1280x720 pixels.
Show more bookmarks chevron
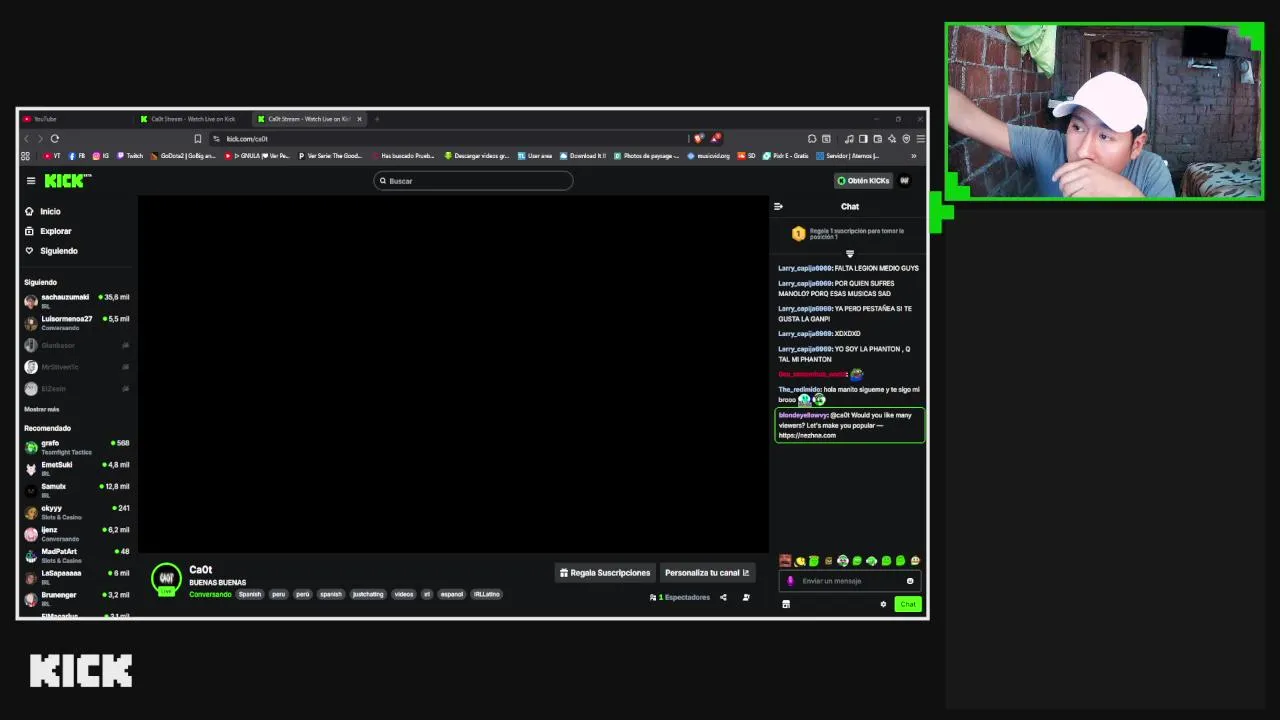pos(913,156)
